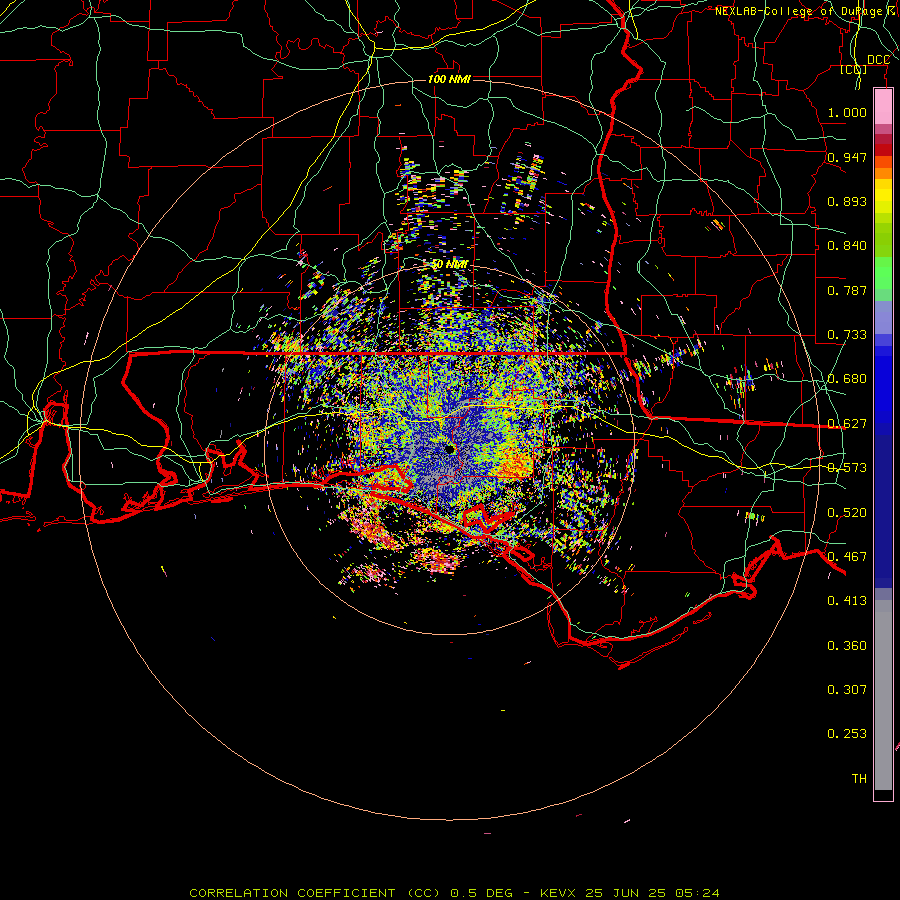Click the 0.840 legend value

coord(847,246)
